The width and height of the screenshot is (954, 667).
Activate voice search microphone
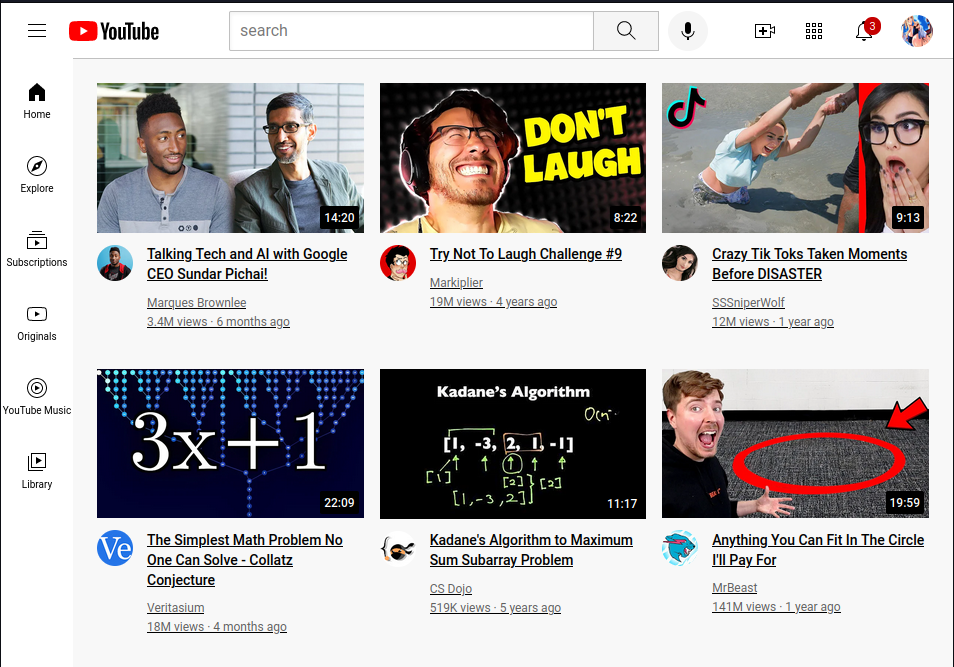(x=688, y=31)
